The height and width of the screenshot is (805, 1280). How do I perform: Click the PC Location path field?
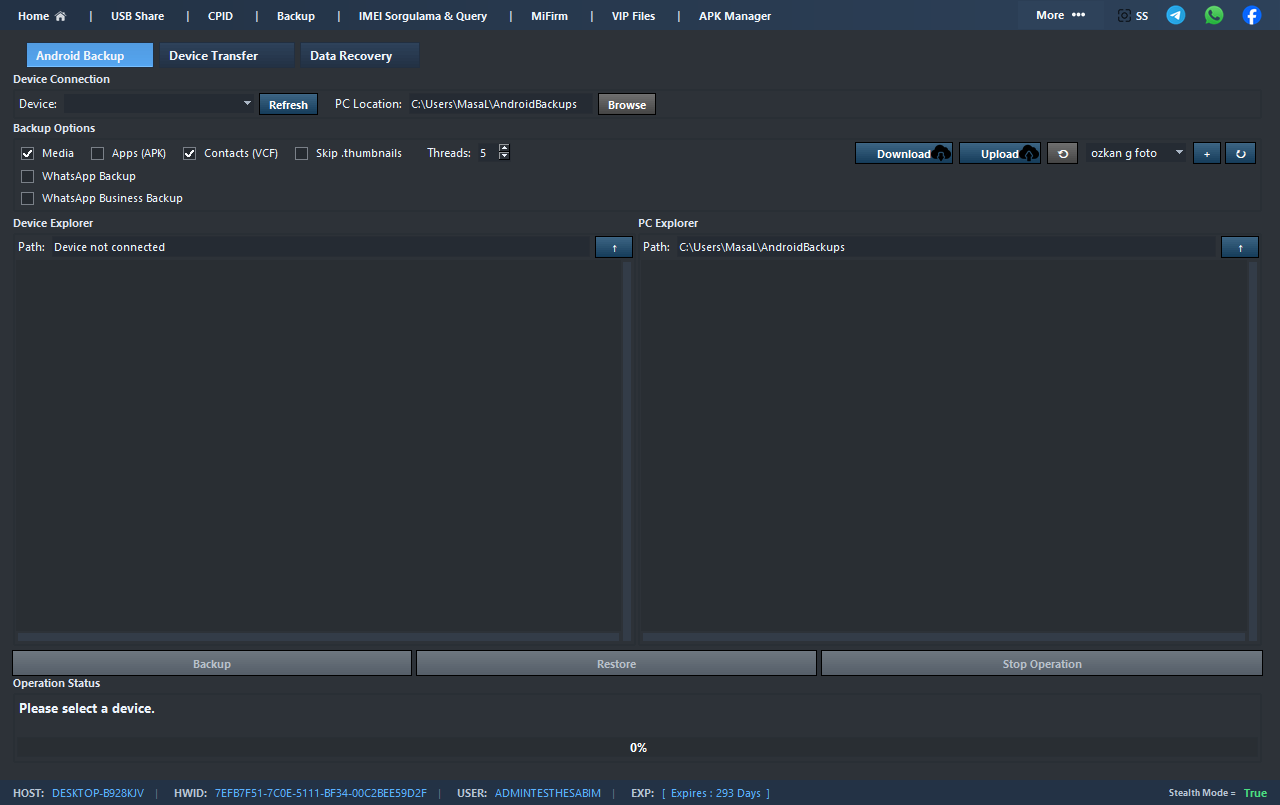coord(498,104)
